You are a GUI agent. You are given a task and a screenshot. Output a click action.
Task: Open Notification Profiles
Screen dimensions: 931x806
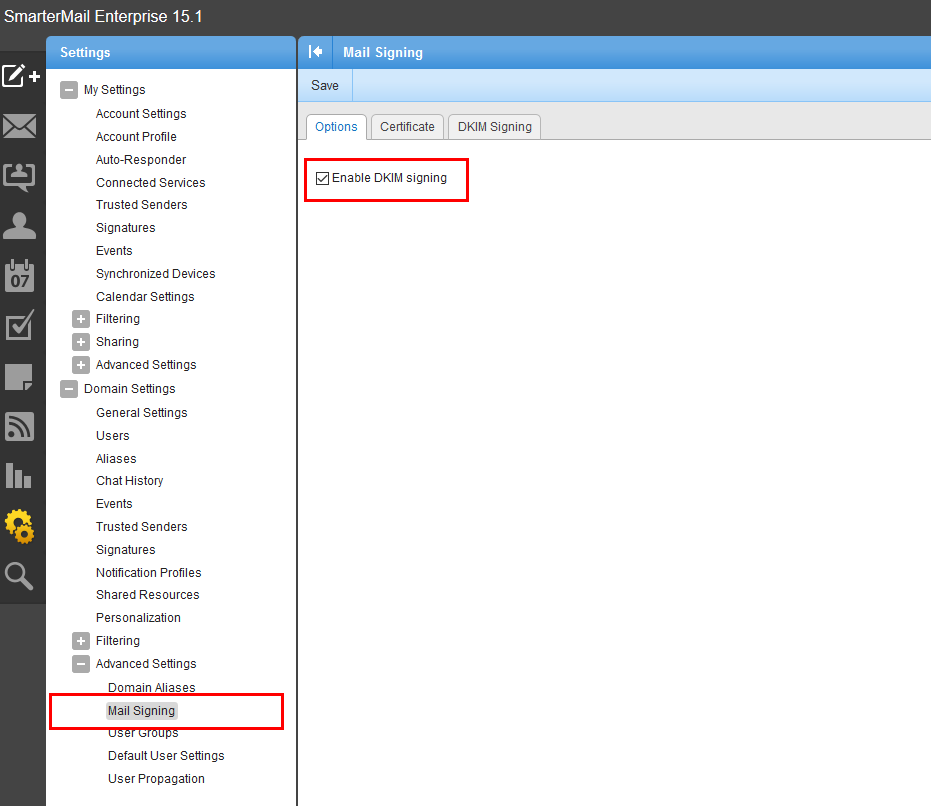click(148, 573)
